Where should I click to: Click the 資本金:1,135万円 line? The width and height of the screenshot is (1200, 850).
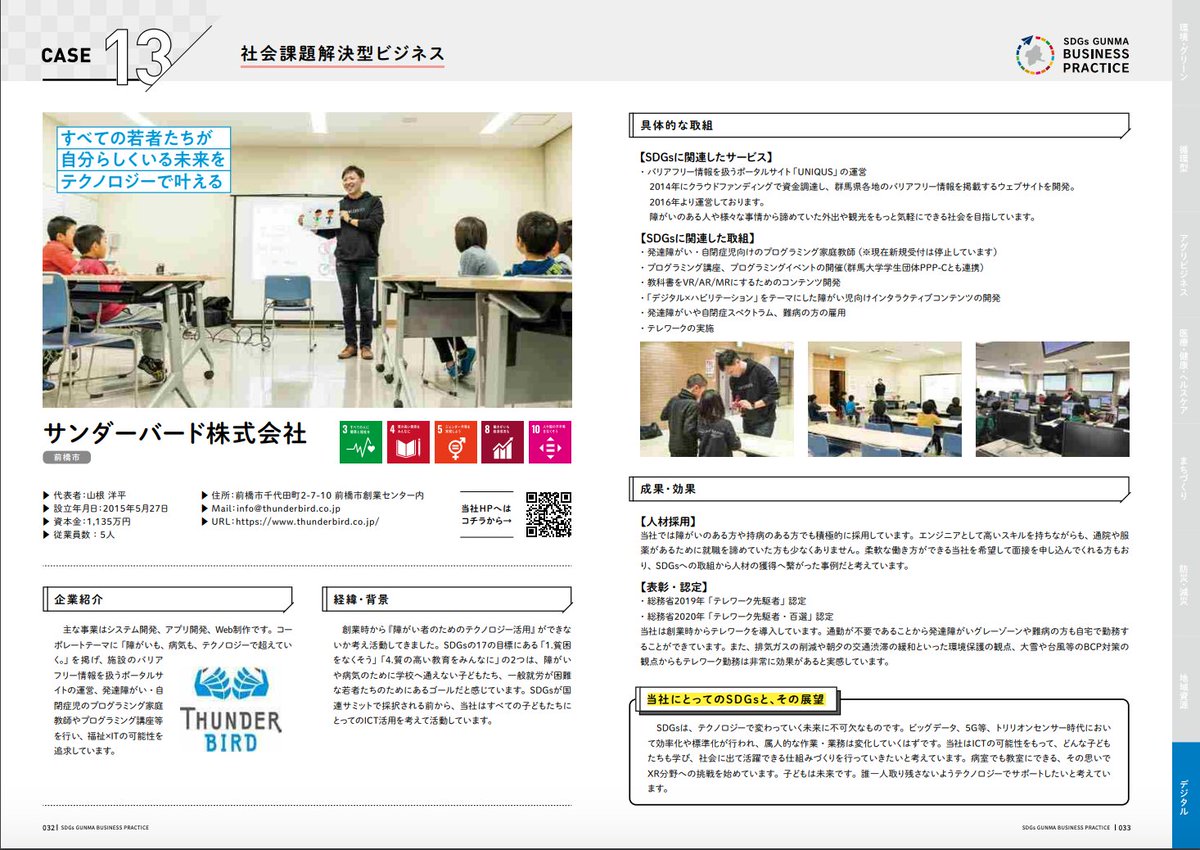tap(87, 522)
